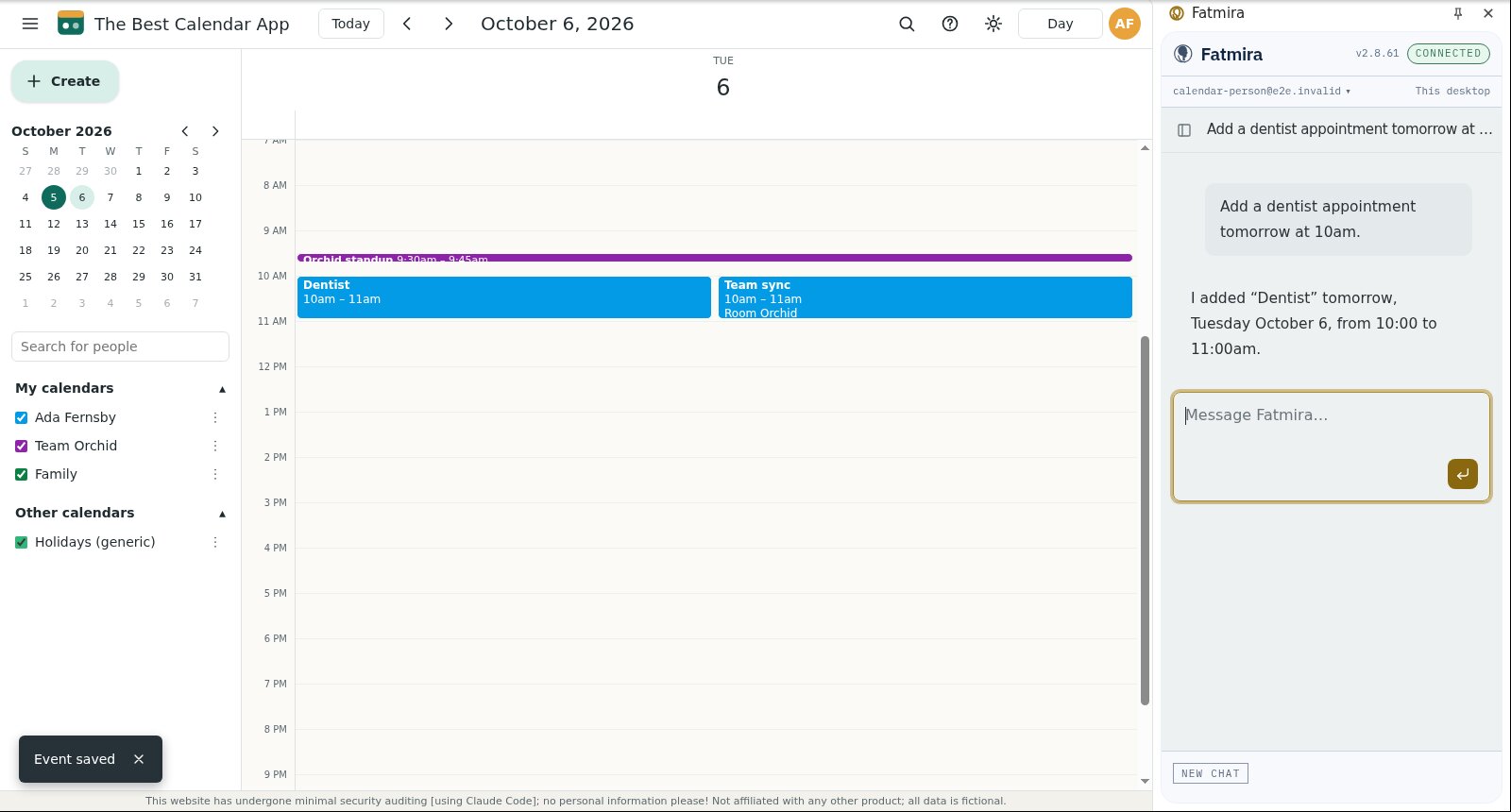The width and height of the screenshot is (1511, 812).
Task: Focus the Search for people field
Action: click(120, 347)
